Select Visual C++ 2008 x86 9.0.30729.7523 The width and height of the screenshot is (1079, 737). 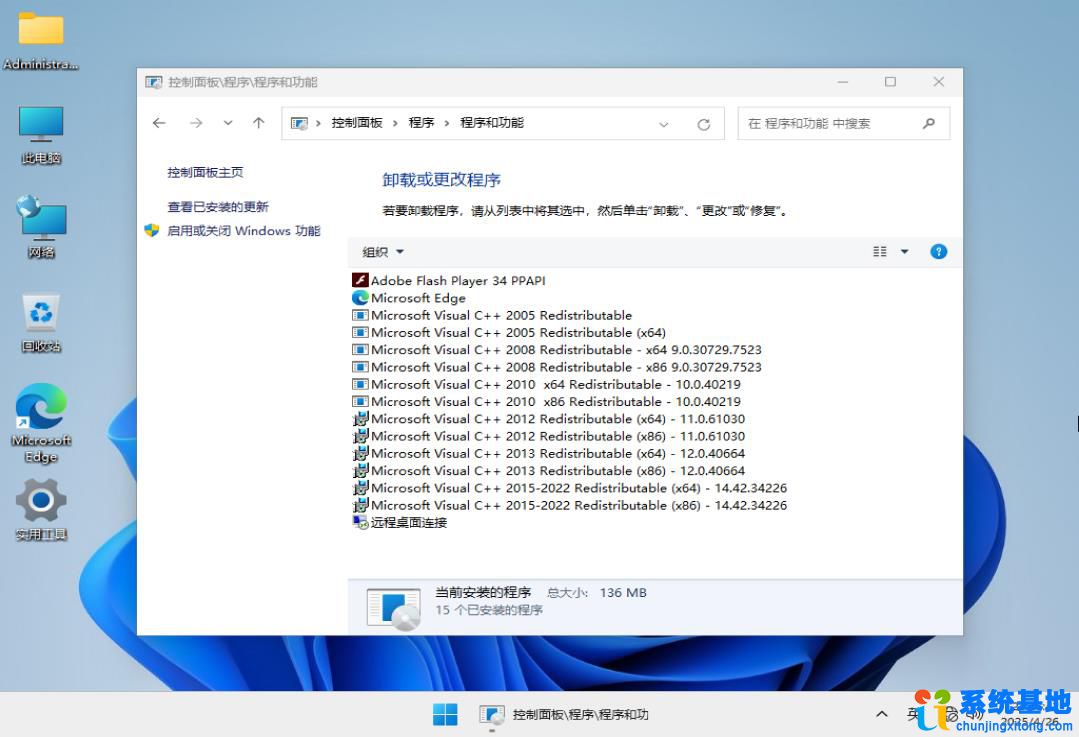click(x=566, y=367)
